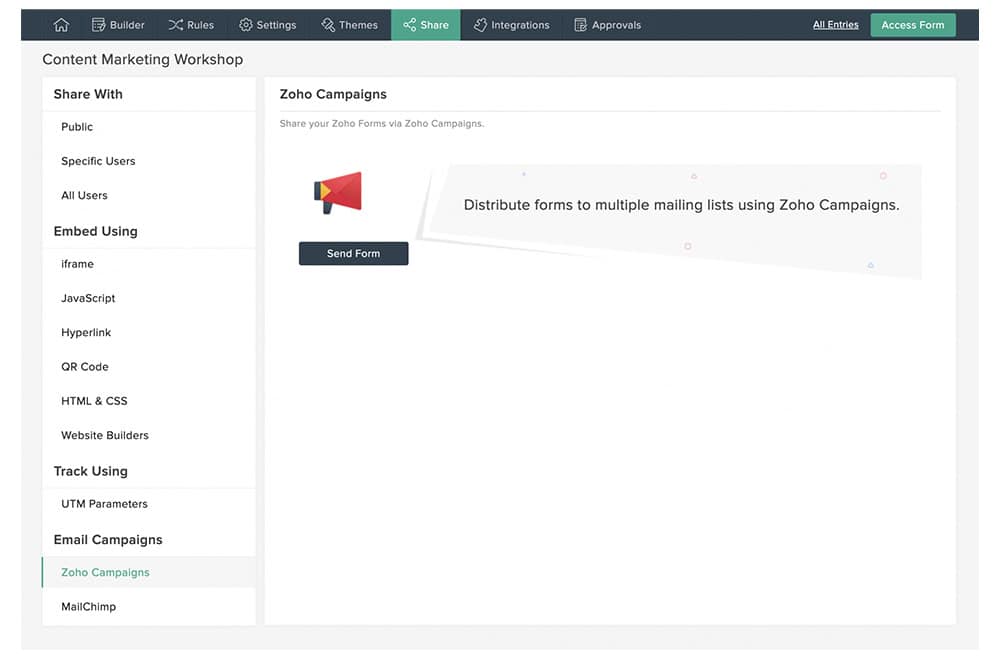Click the Access Form button

[913, 25]
